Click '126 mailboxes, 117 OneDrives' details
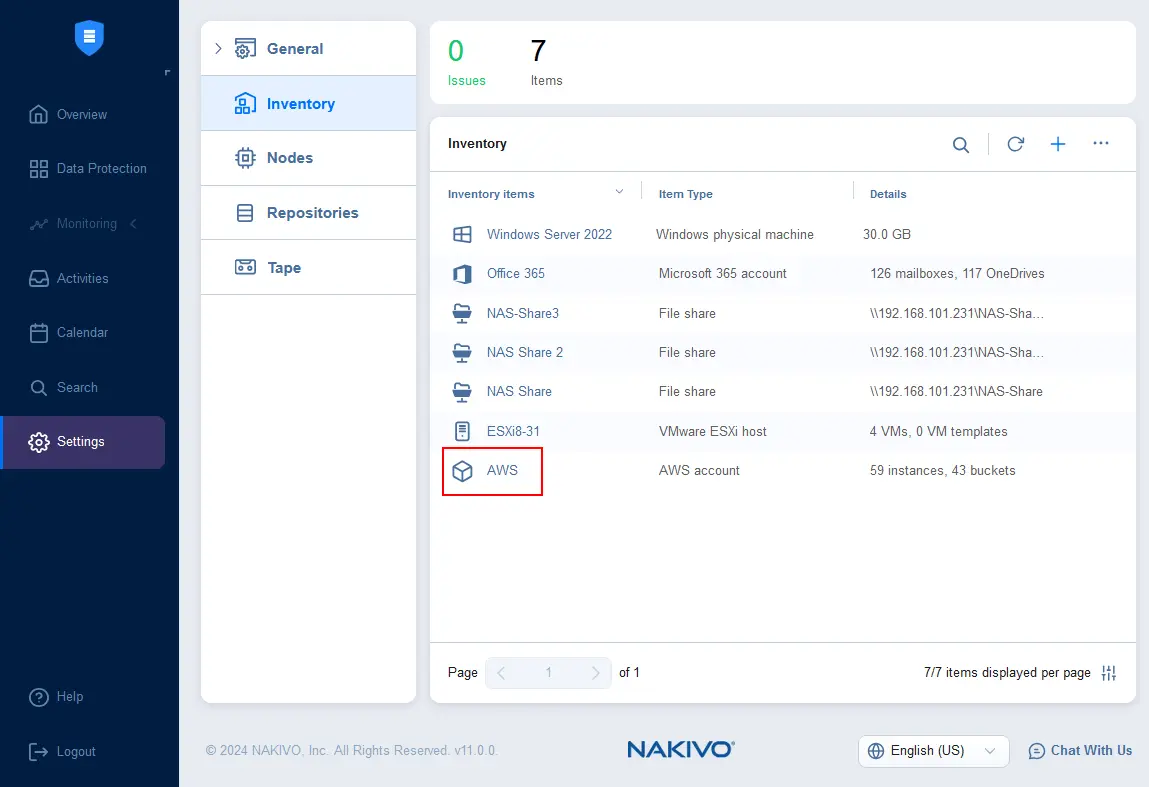This screenshot has height=787, width=1149. tap(957, 273)
